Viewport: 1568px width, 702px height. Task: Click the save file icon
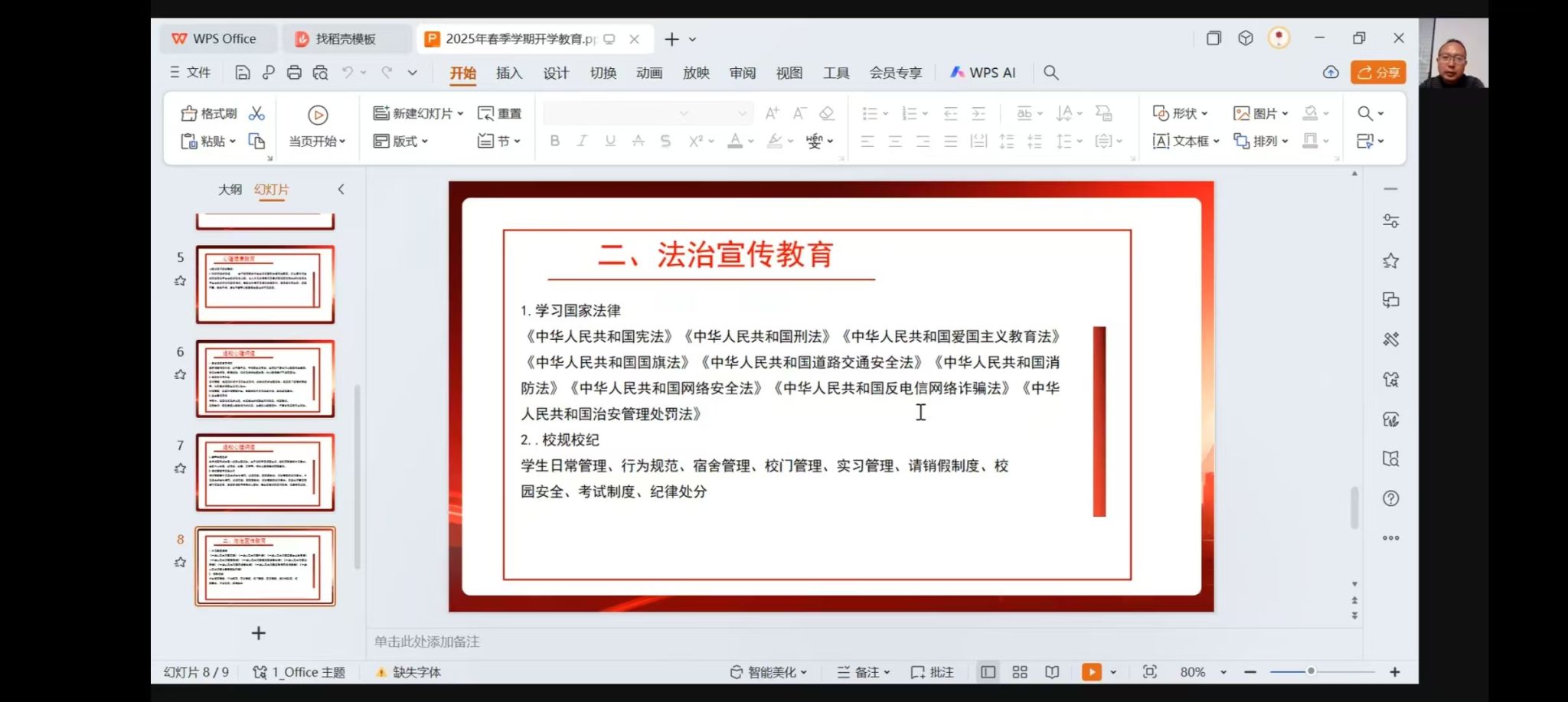pyautogui.click(x=242, y=73)
